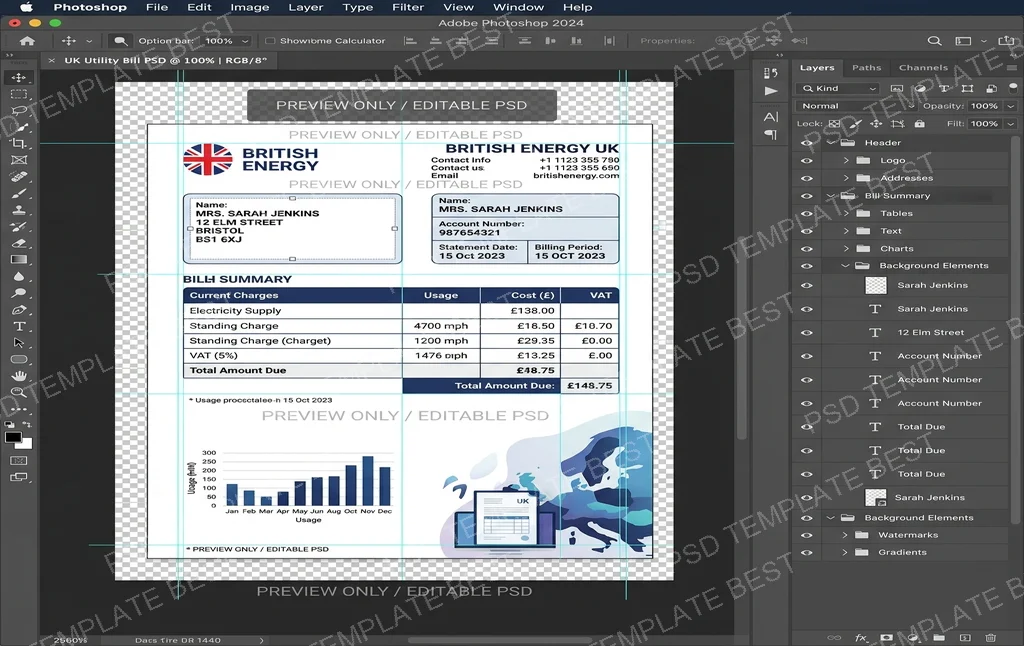The image size is (1024, 646).
Task: Filter layers by type with the T icon
Action: point(944,88)
